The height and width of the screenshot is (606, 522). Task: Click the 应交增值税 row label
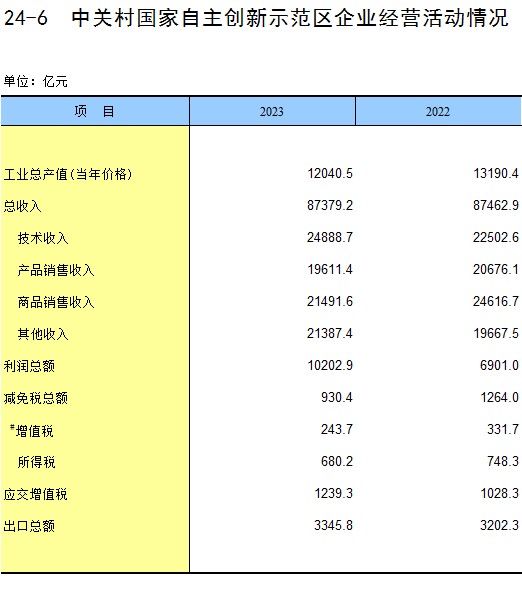[36, 494]
